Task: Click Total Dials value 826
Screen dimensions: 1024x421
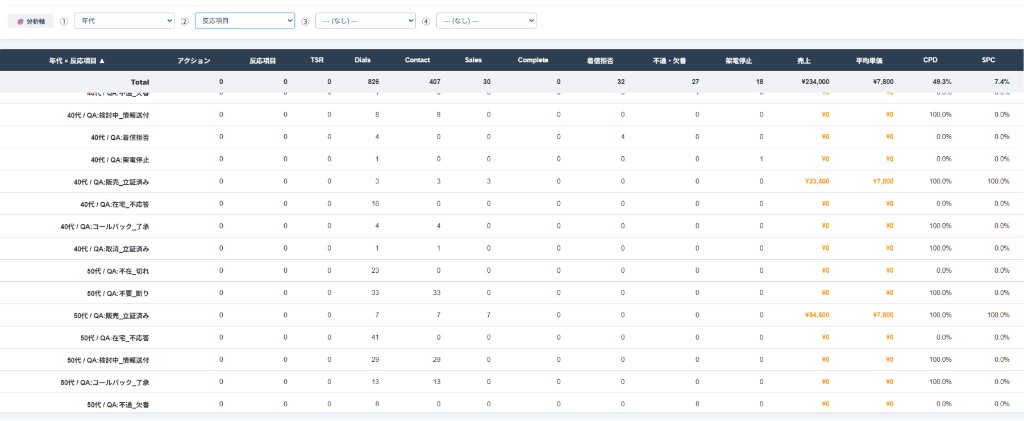Action: [x=373, y=82]
